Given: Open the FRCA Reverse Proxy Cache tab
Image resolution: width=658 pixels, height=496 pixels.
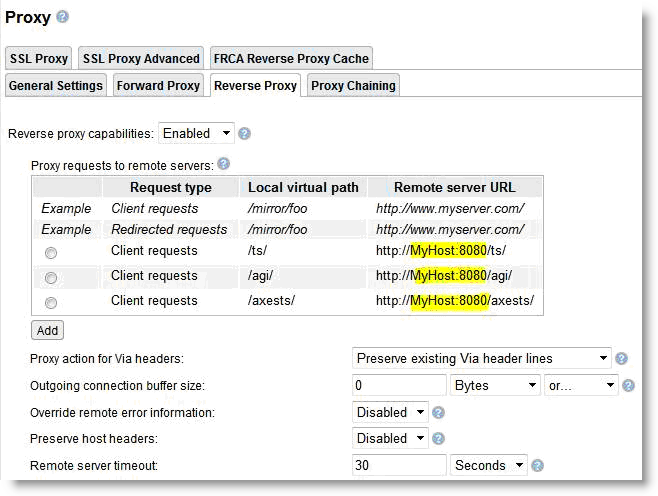Looking at the screenshot, I should [290, 58].
